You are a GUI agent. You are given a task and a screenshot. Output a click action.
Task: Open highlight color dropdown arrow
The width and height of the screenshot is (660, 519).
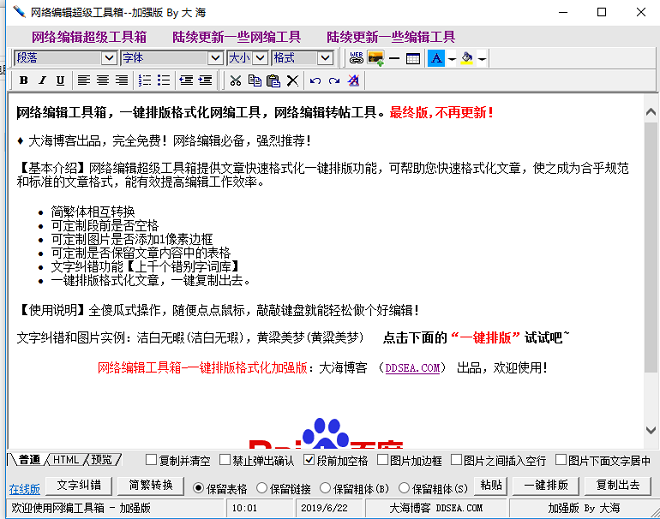[482, 59]
